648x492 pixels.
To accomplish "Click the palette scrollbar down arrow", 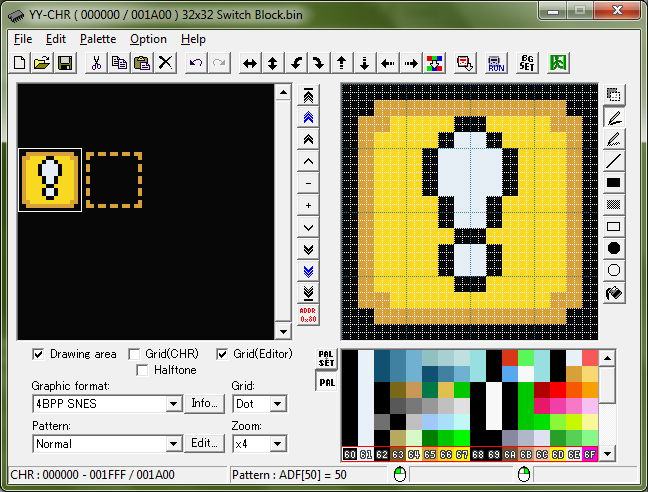I will coord(607,454).
